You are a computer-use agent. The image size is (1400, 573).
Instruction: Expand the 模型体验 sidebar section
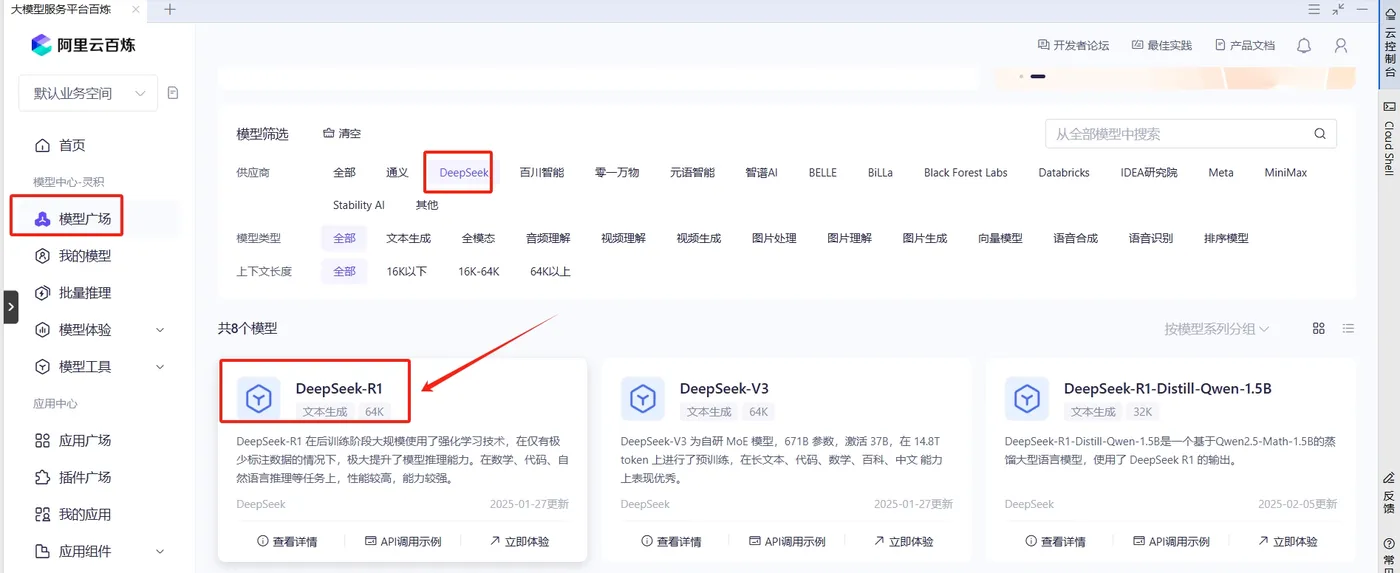click(160, 330)
